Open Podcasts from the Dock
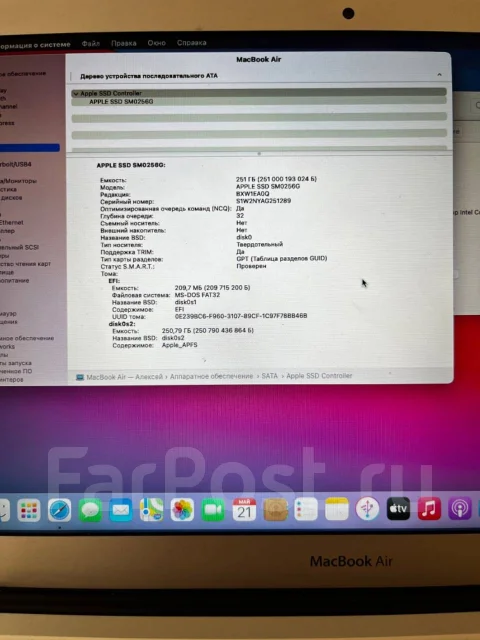 [x=460, y=509]
